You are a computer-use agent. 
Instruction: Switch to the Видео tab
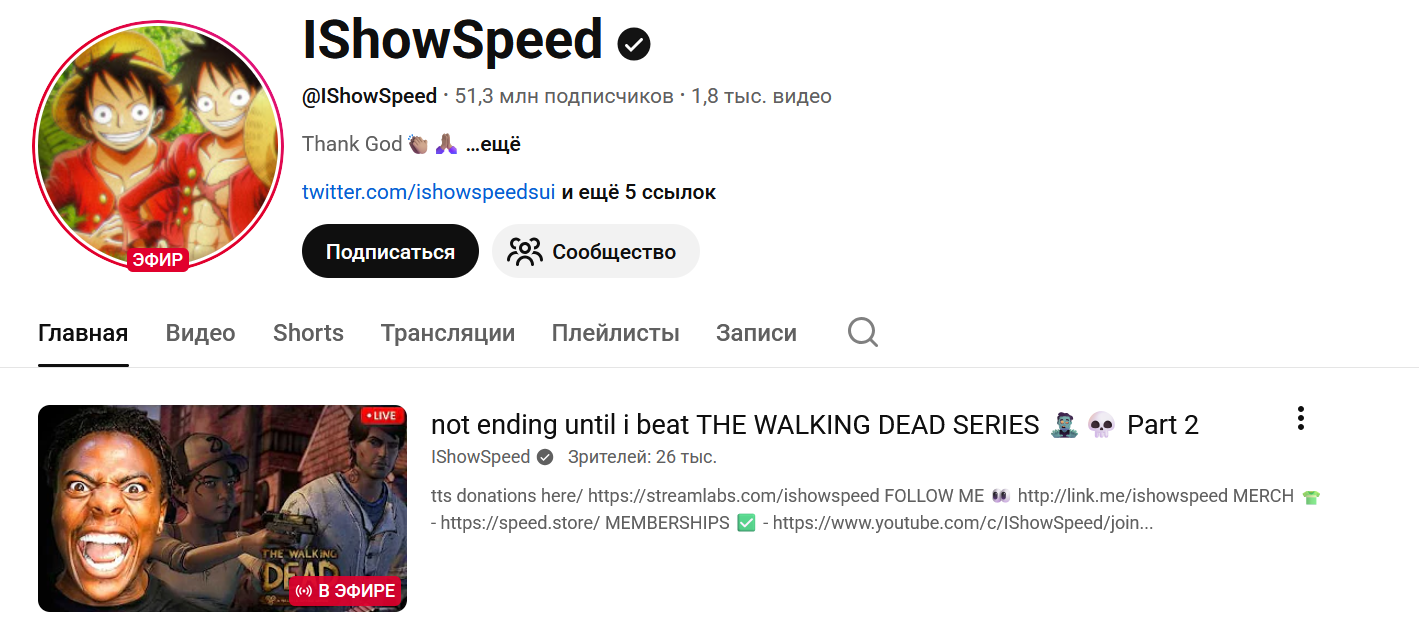pyautogui.click(x=201, y=333)
